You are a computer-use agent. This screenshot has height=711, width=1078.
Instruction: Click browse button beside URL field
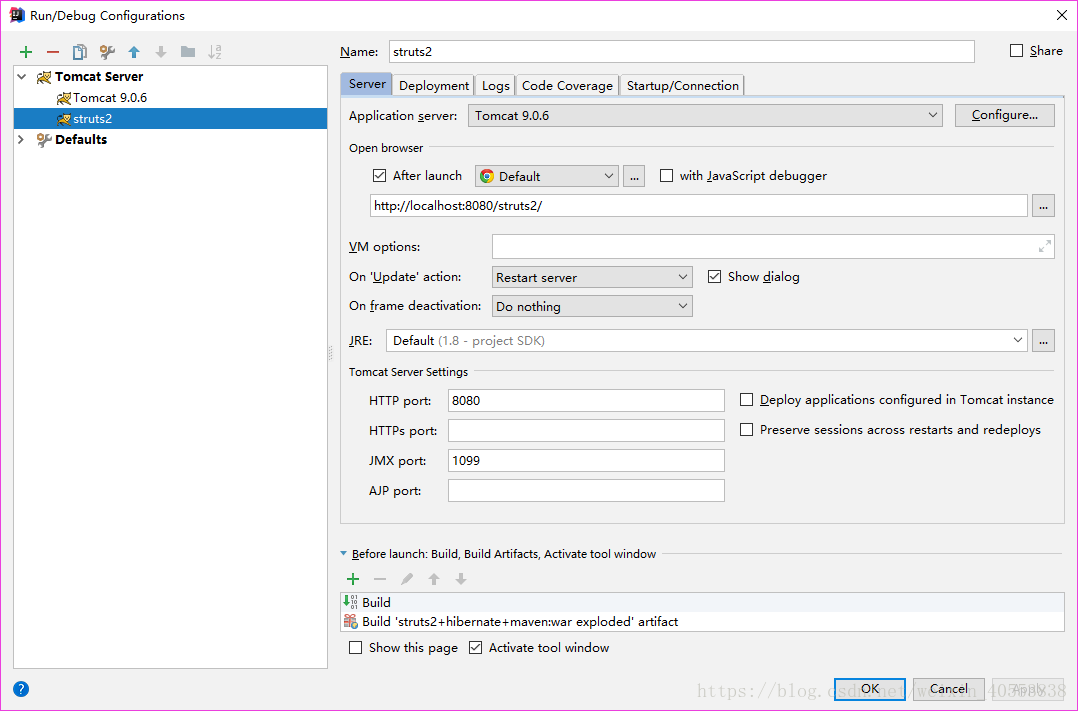[1044, 206]
